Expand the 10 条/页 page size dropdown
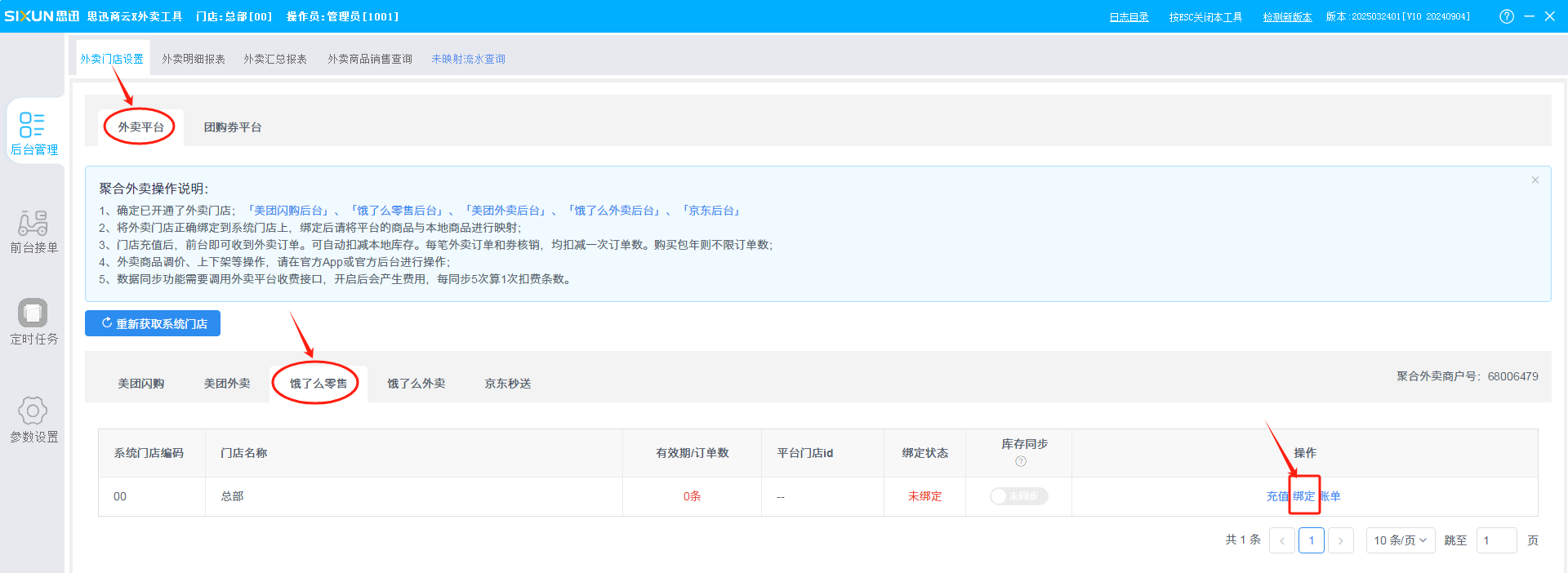The width and height of the screenshot is (1568, 573). point(1400,540)
